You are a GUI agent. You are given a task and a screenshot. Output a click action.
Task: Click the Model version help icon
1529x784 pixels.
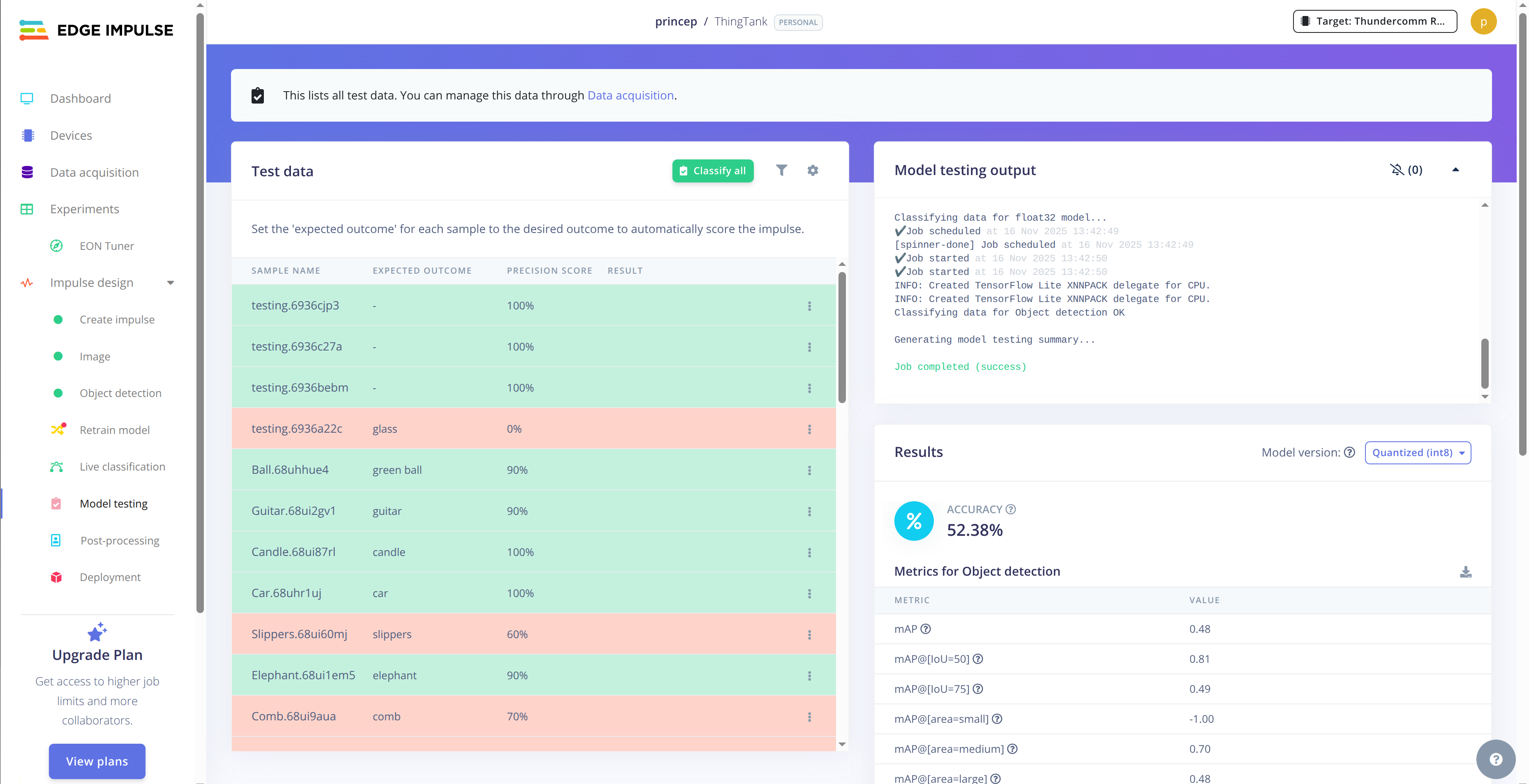point(1349,452)
